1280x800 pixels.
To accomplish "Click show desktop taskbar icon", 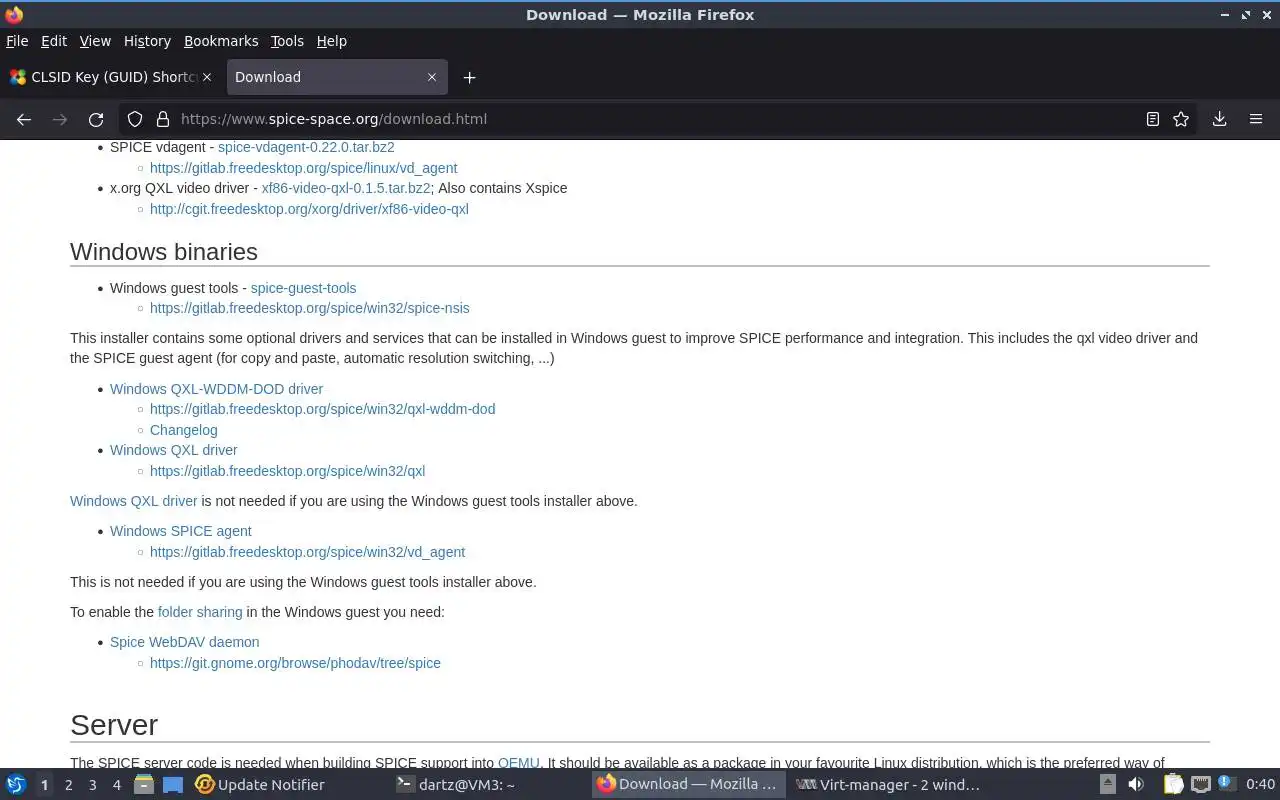I will pos(172,785).
